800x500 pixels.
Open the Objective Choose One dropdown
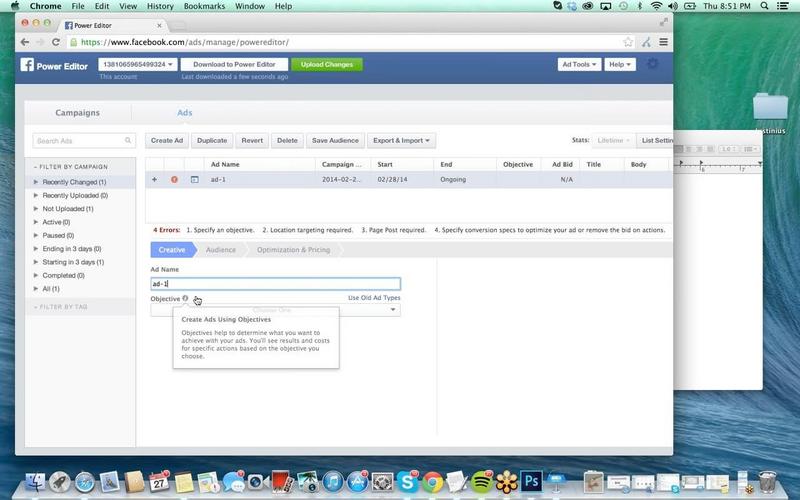click(276, 310)
